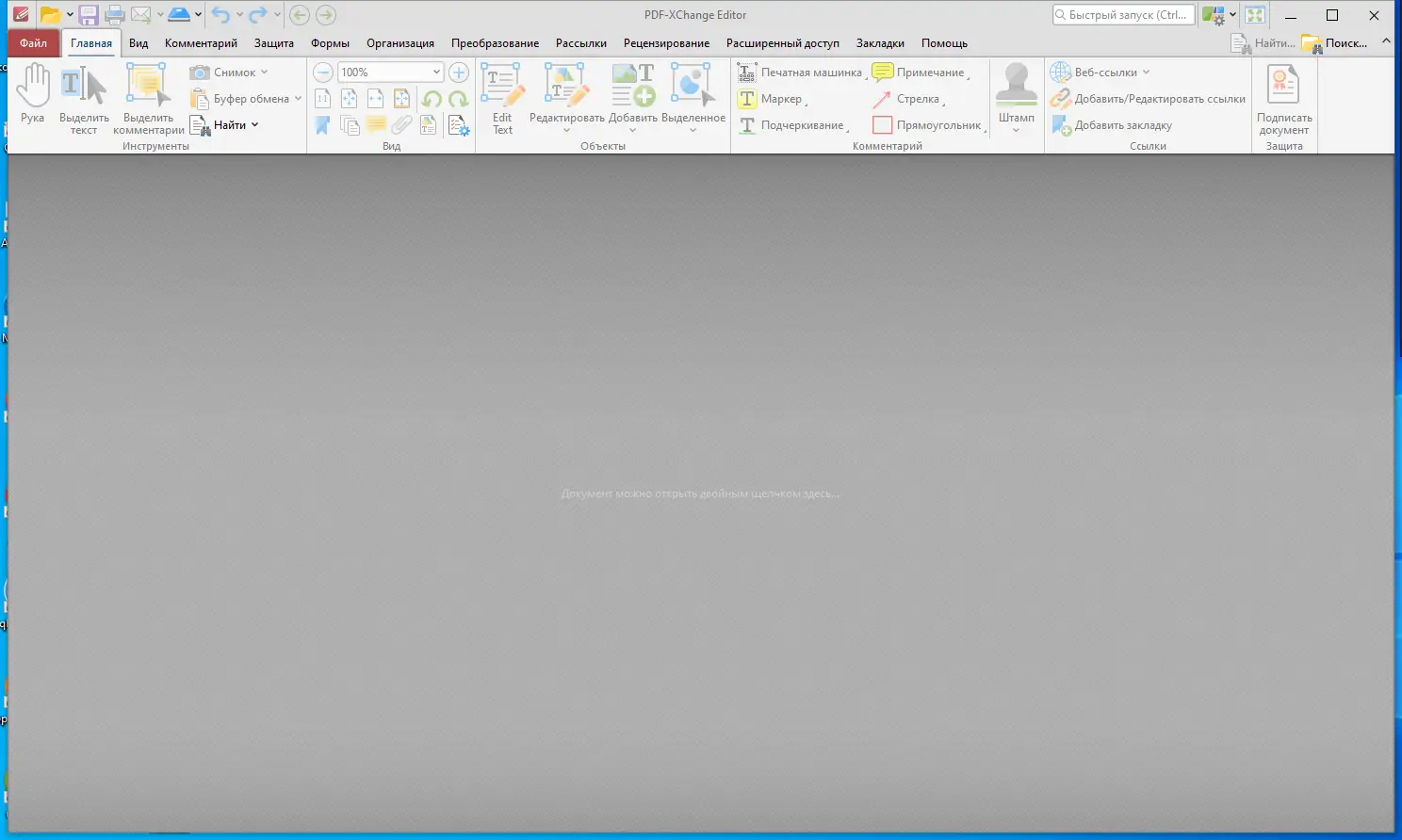Expand the Редактировать objects dropdown
The width and height of the screenshot is (1402, 840).
click(566, 130)
